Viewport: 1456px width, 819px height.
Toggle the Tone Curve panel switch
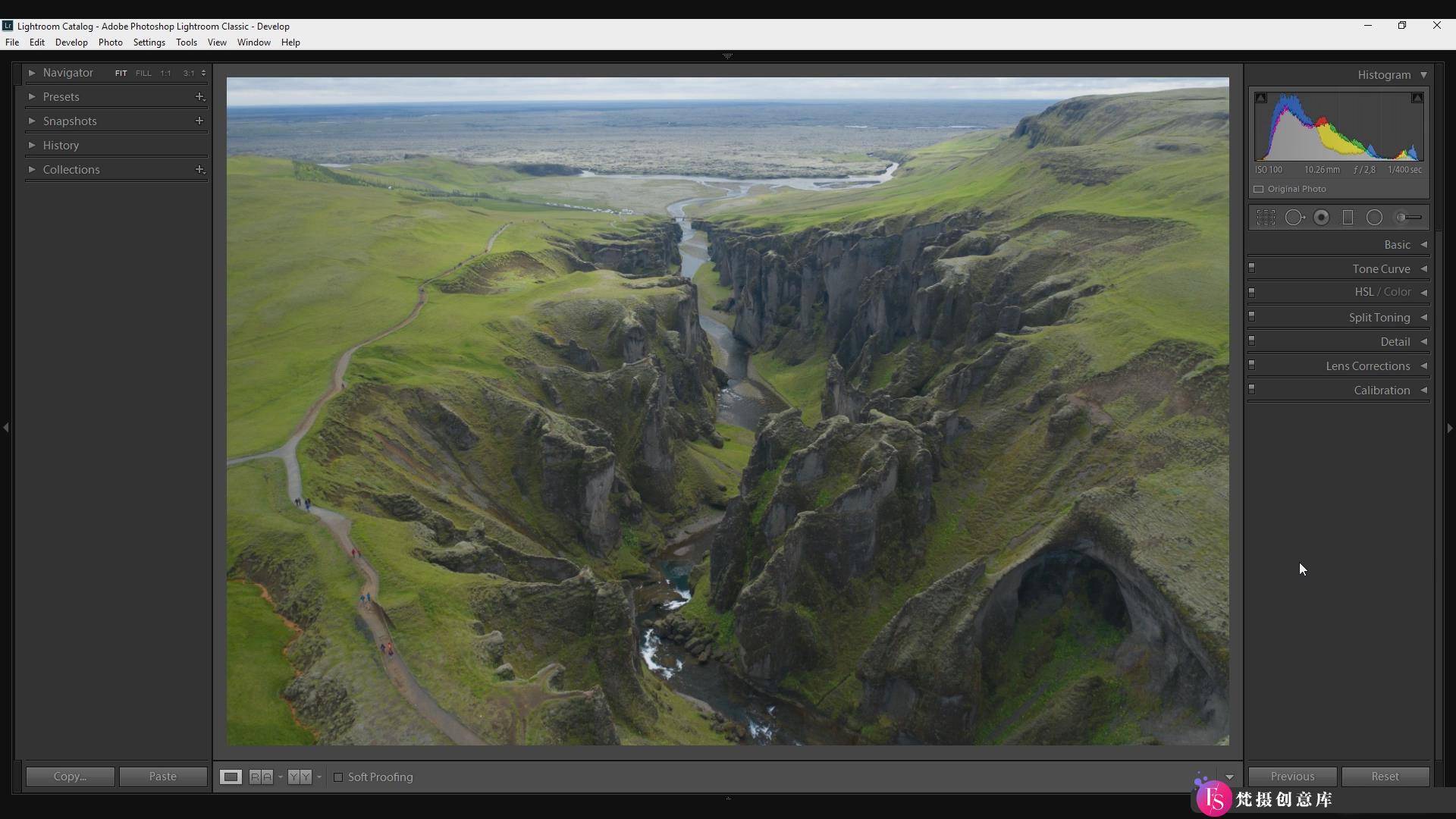tap(1252, 268)
